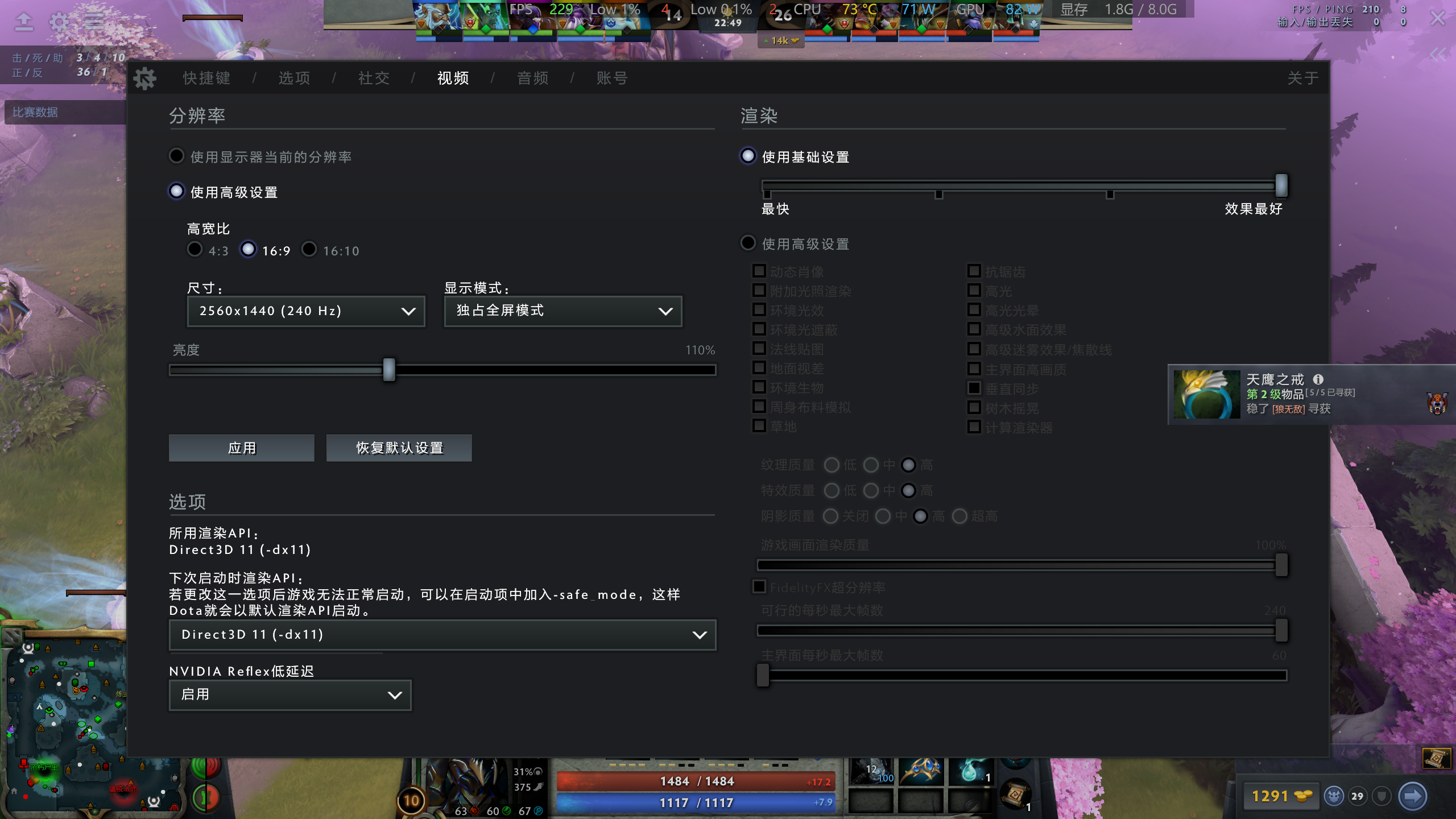Click the 游戏画面渲染质量 slider handle
This screenshot has width=1456, height=819.
click(x=1281, y=565)
